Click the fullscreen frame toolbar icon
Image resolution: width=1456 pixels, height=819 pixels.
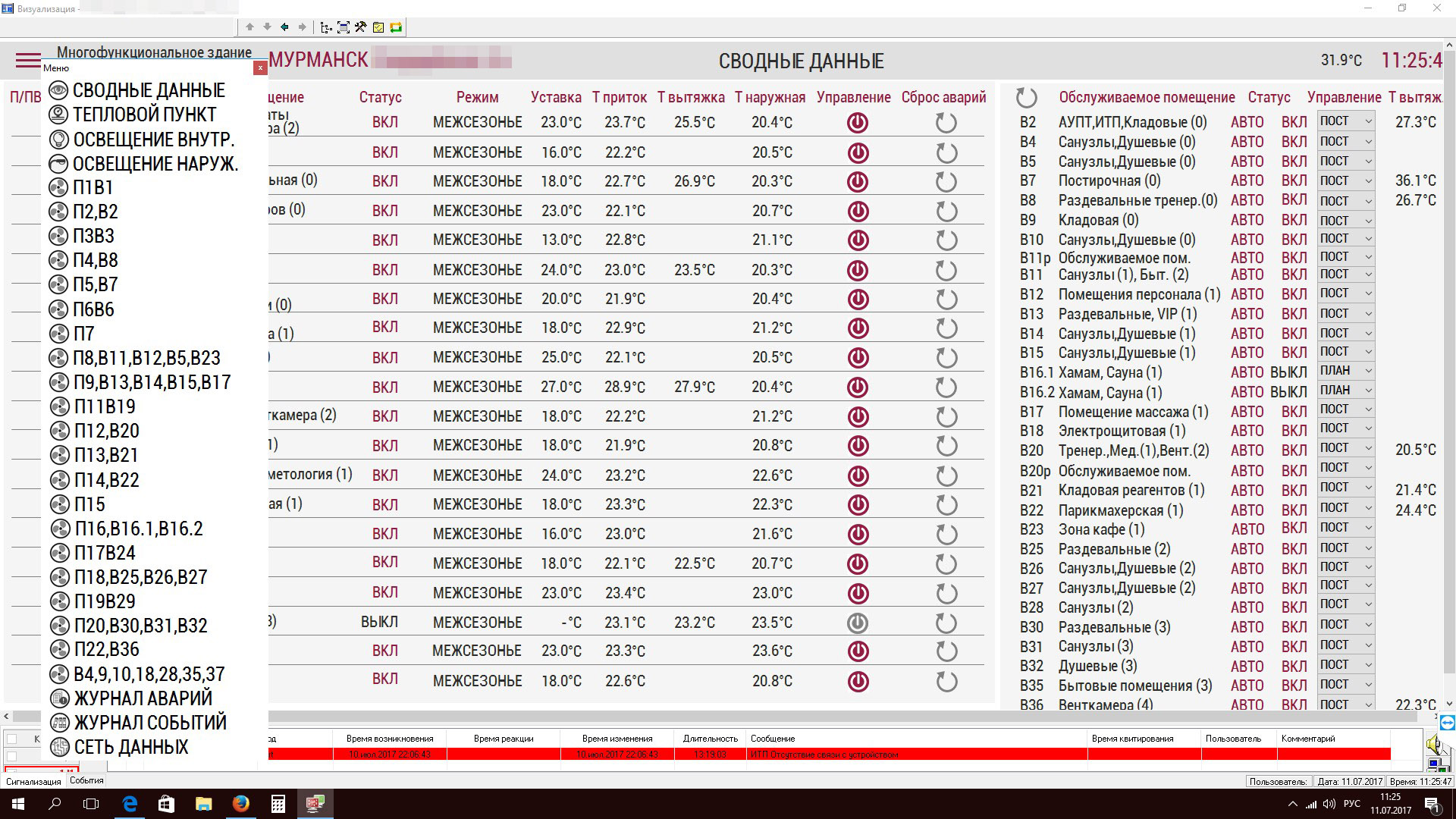[343, 27]
